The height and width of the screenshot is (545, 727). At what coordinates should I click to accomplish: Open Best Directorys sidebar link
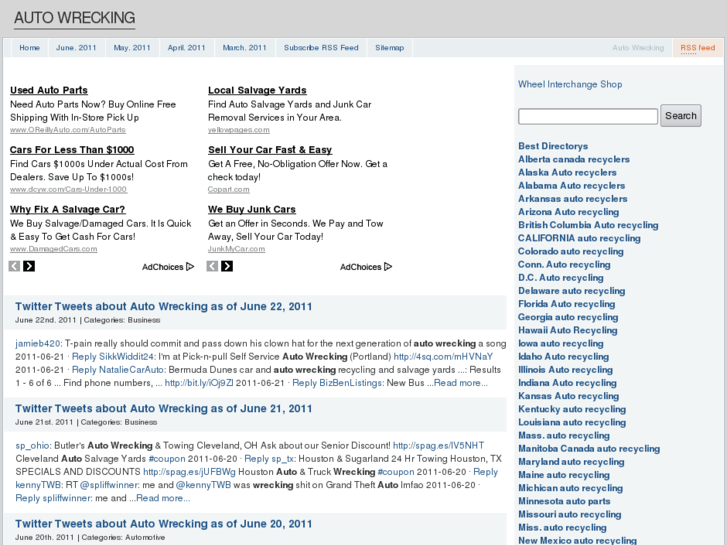point(553,146)
